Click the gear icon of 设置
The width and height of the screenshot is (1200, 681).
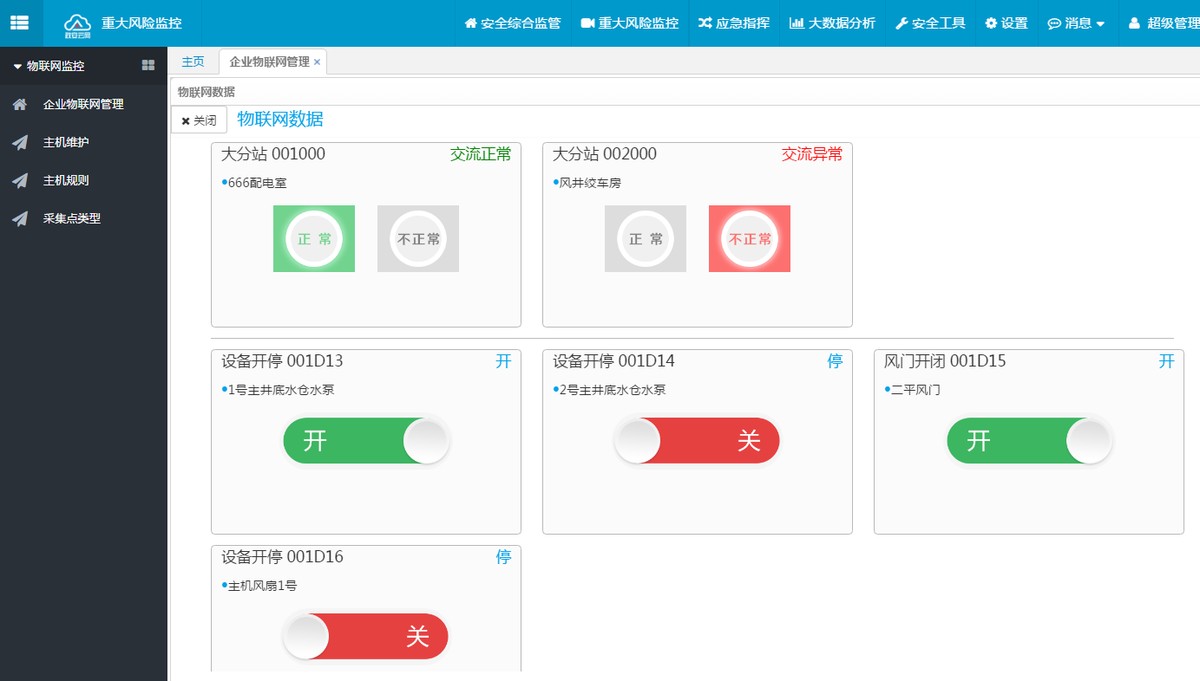(x=991, y=23)
